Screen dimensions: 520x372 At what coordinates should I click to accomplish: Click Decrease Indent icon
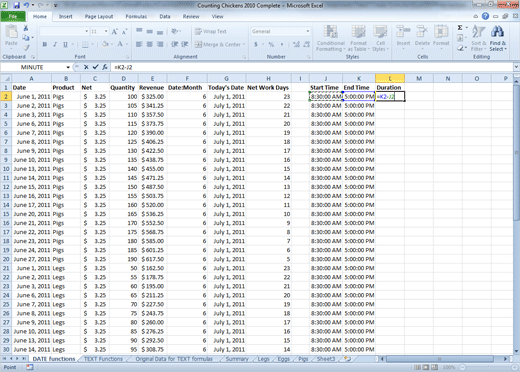click(174, 44)
